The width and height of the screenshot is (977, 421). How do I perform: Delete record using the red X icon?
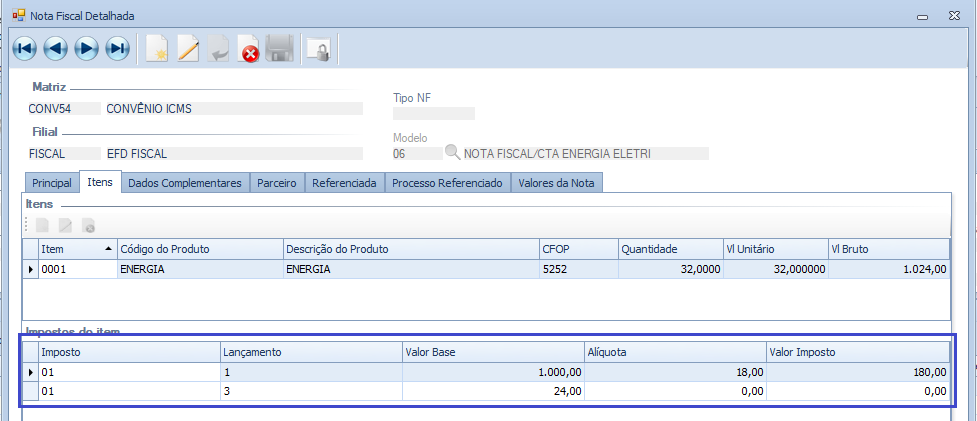click(249, 49)
